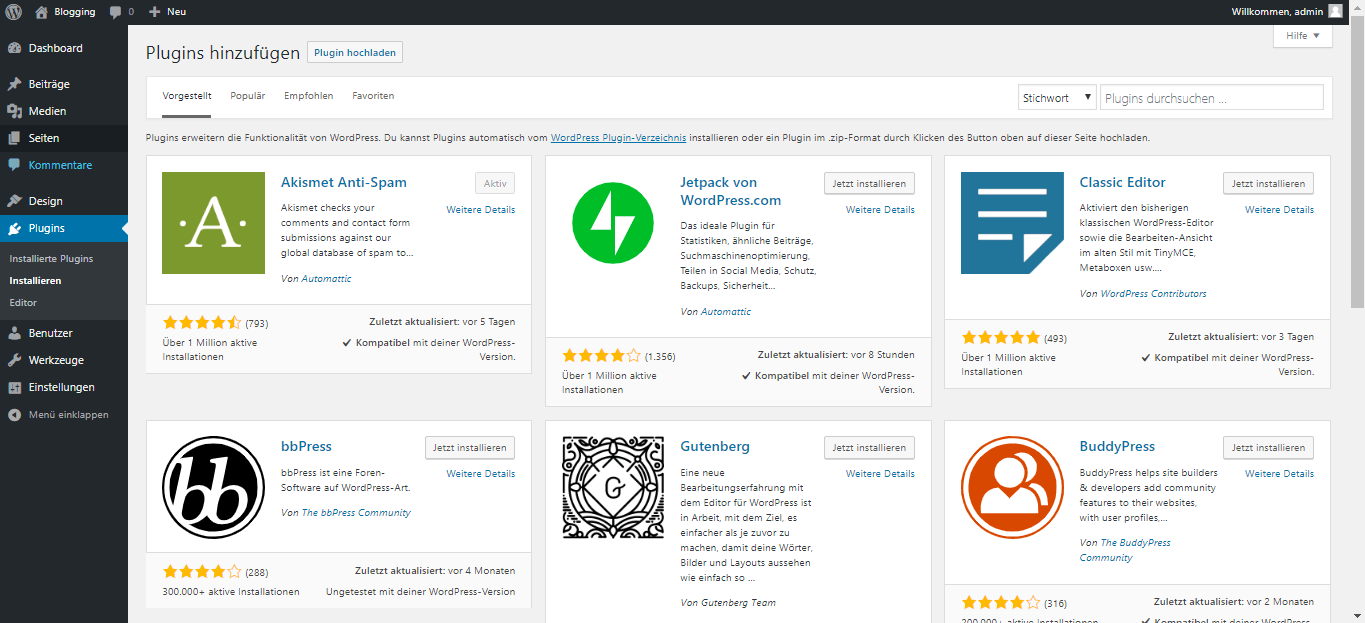Click the Jetpack plugin logo
Screen dimensions: 1365x623
pyautogui.click(x=612, y=223)
